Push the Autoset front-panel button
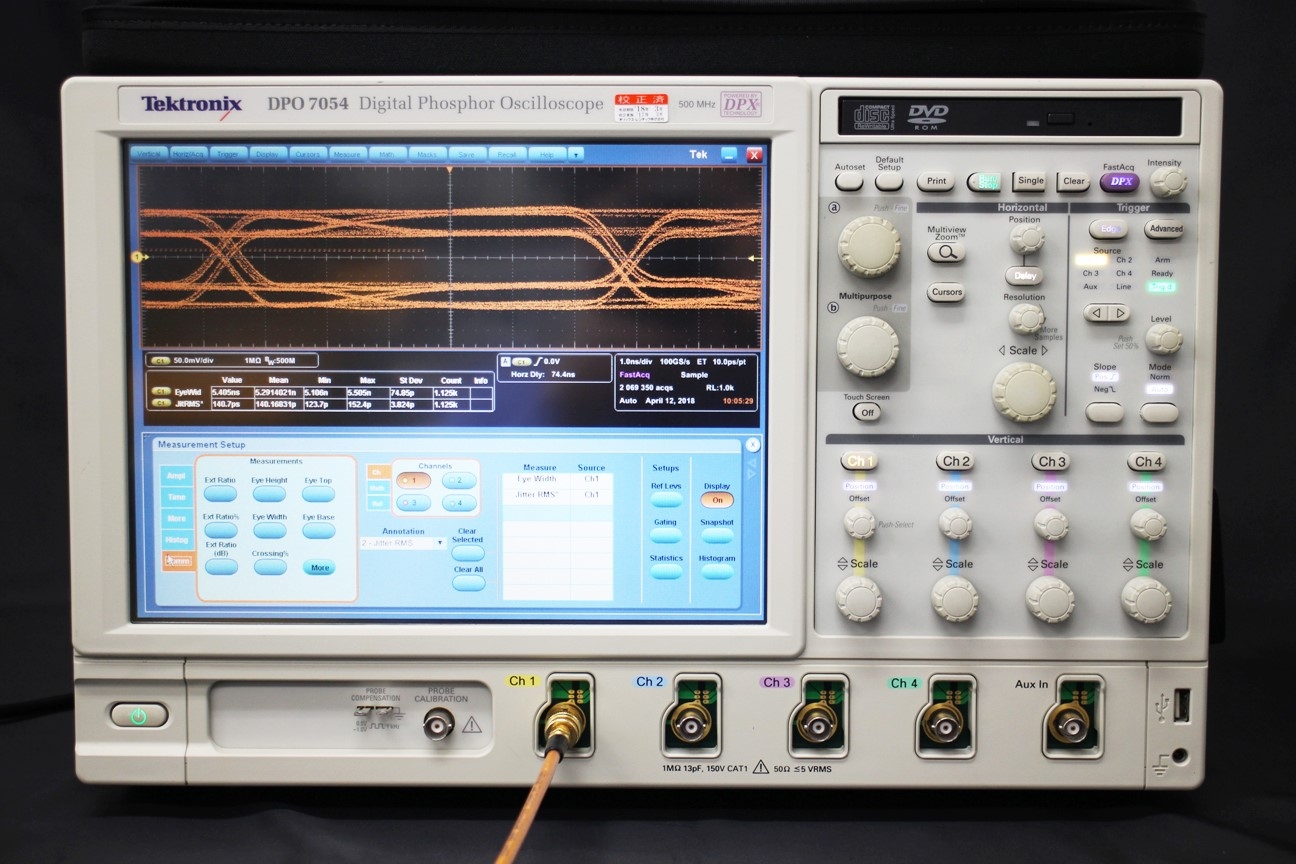The width and height of the screenshot is (1296, 864). [x=849, y=181]
